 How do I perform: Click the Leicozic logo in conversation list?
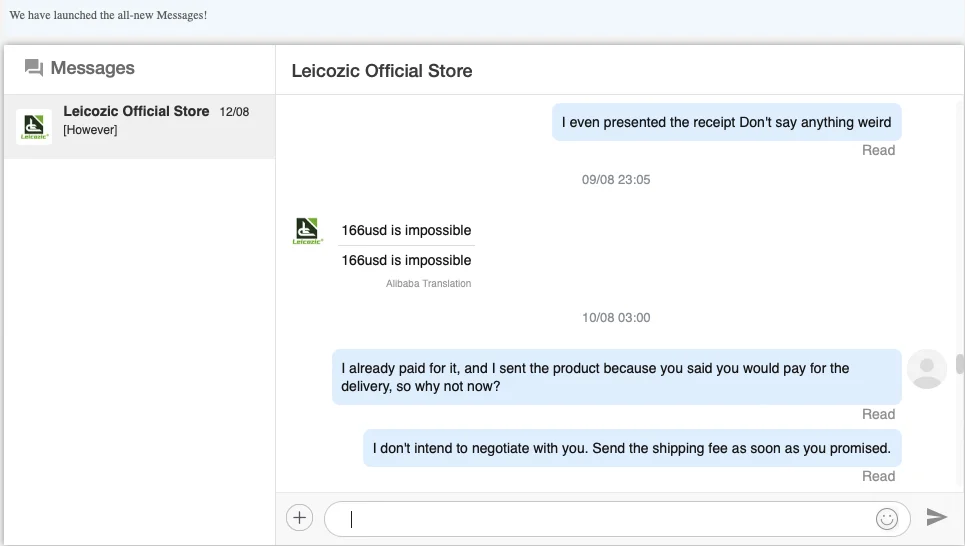coord(34,127)
